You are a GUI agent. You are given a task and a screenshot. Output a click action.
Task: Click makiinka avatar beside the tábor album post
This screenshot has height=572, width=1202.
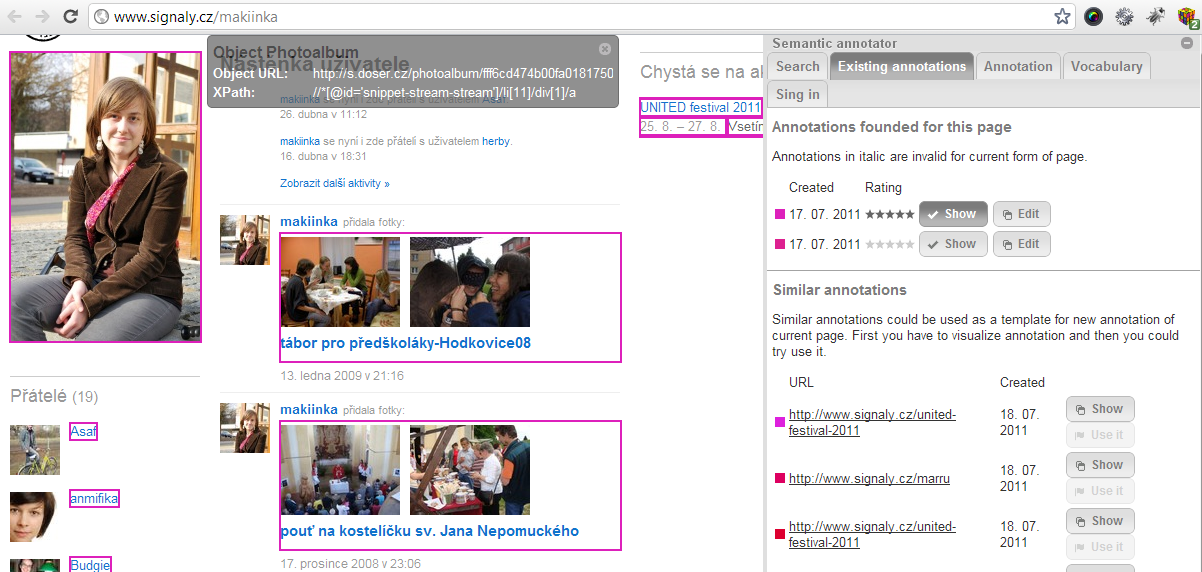pyautogui.click(x=245, y=240)
